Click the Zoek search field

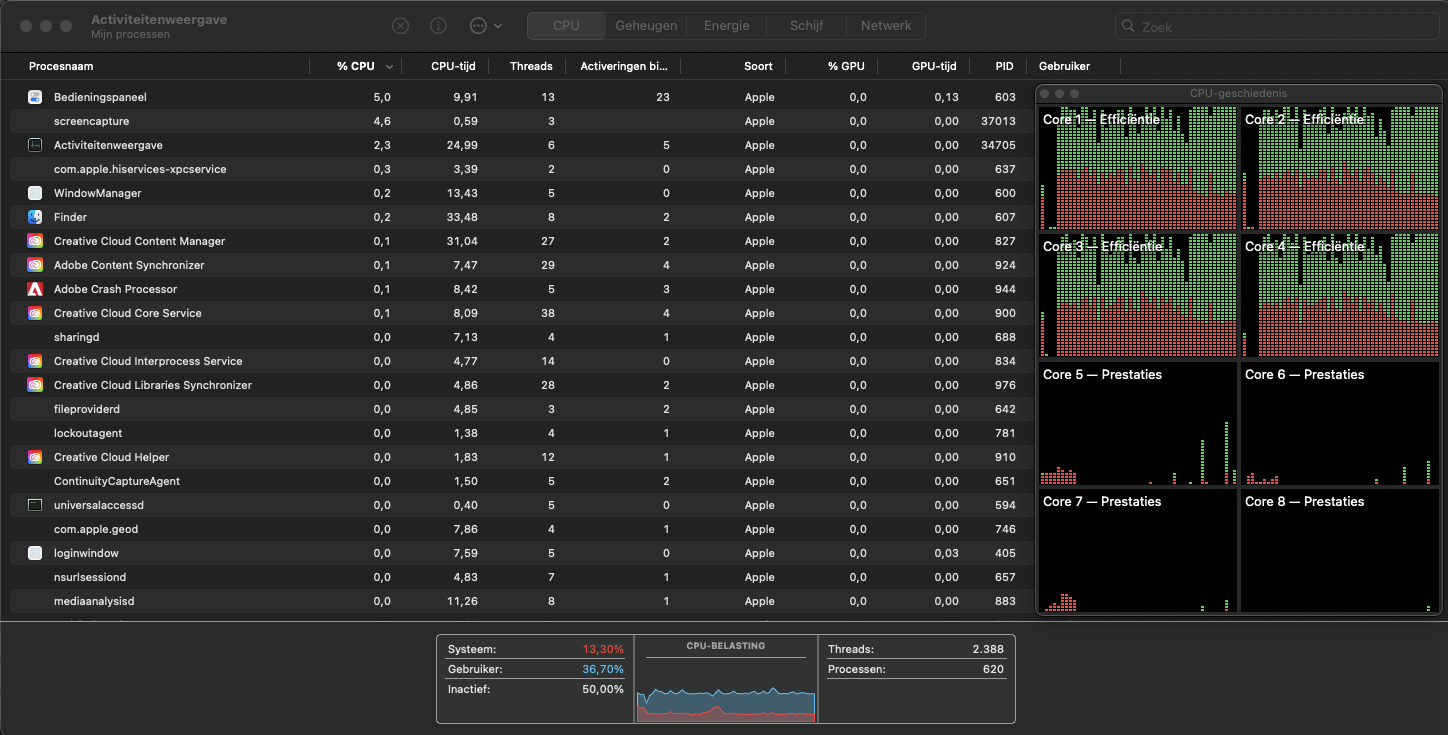pyautogui.click(x=1280, y=26)
